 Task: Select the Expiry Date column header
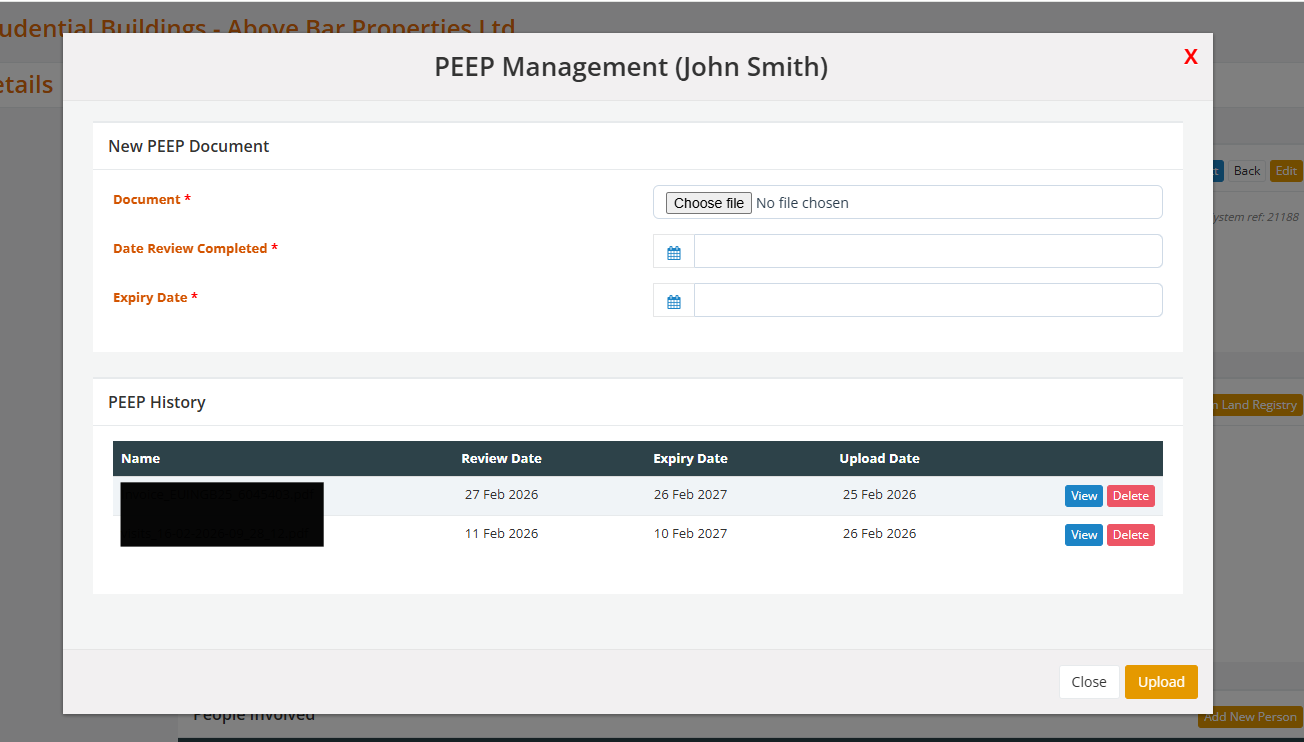pos(690,459)
